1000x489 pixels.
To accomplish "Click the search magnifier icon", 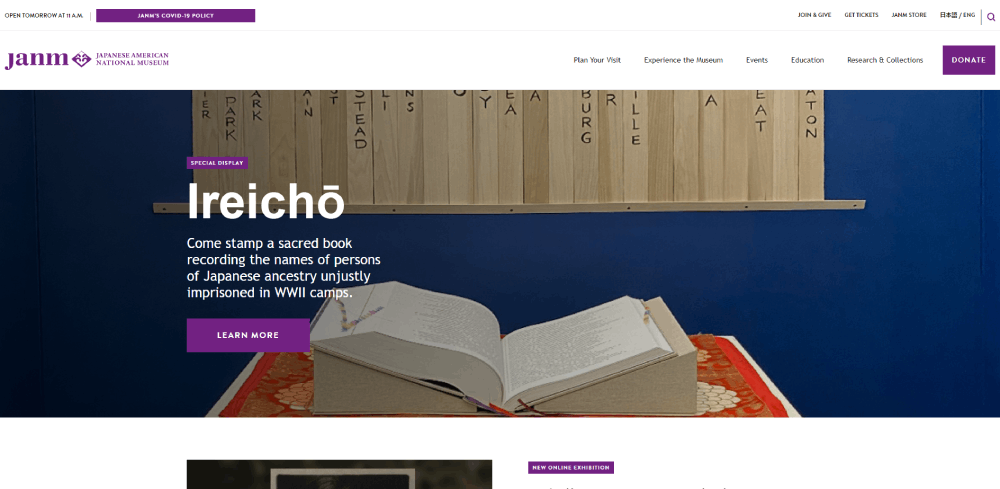I will tap(990, 17).
